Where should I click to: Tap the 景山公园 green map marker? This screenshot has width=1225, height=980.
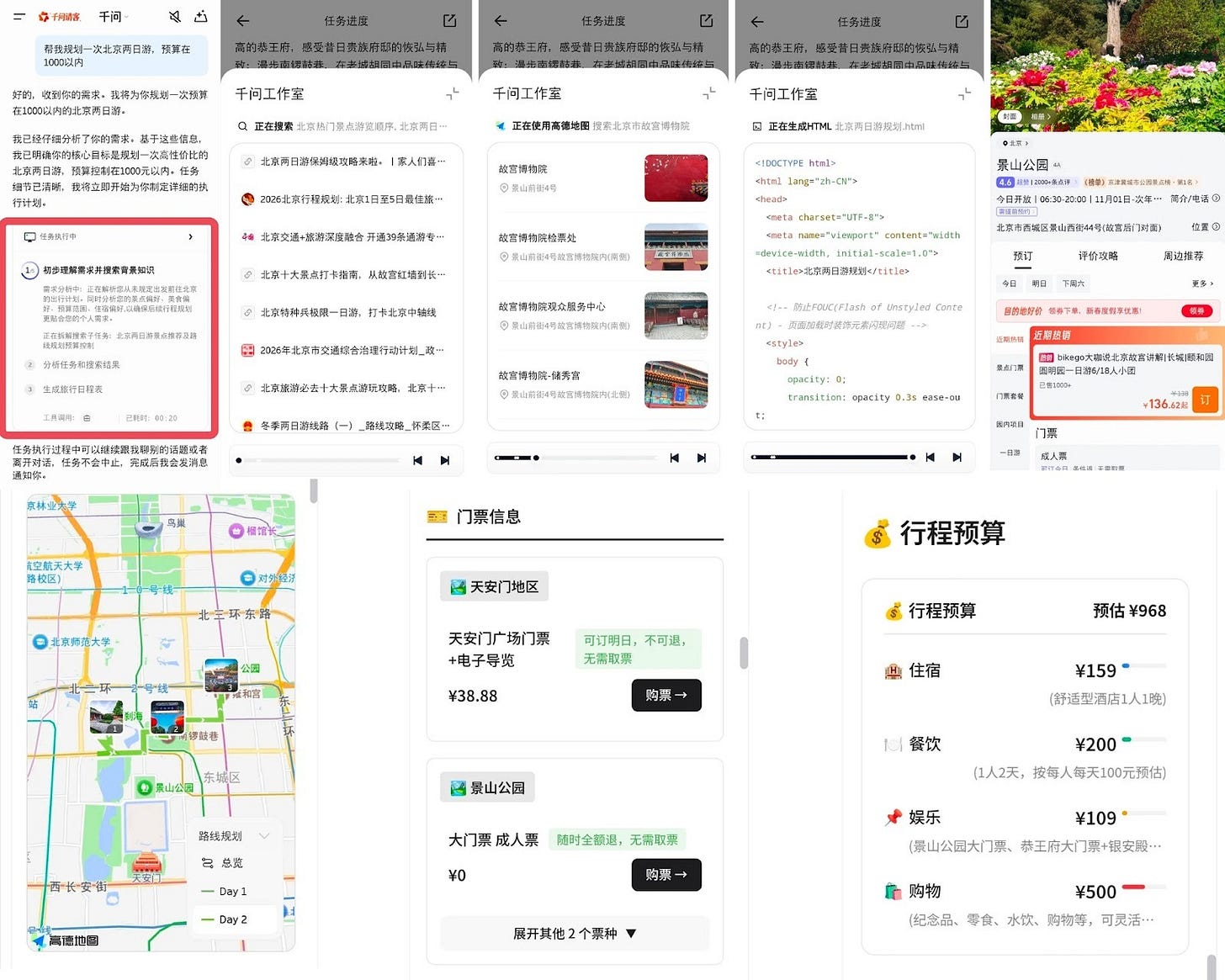click(145, 787)
